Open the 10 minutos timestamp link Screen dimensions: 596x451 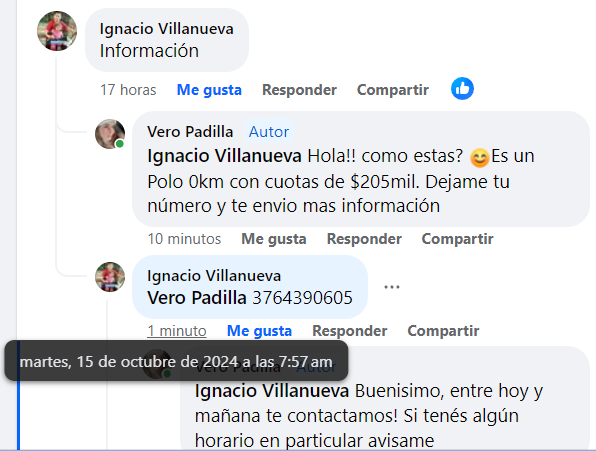(184, 239)
